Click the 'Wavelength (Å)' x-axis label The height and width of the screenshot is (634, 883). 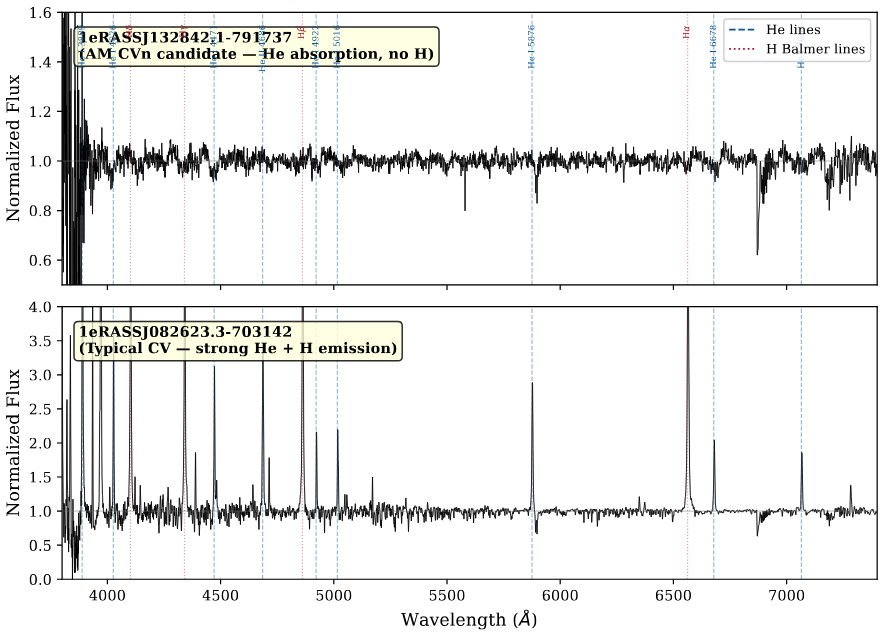click(x=469, y=619)
